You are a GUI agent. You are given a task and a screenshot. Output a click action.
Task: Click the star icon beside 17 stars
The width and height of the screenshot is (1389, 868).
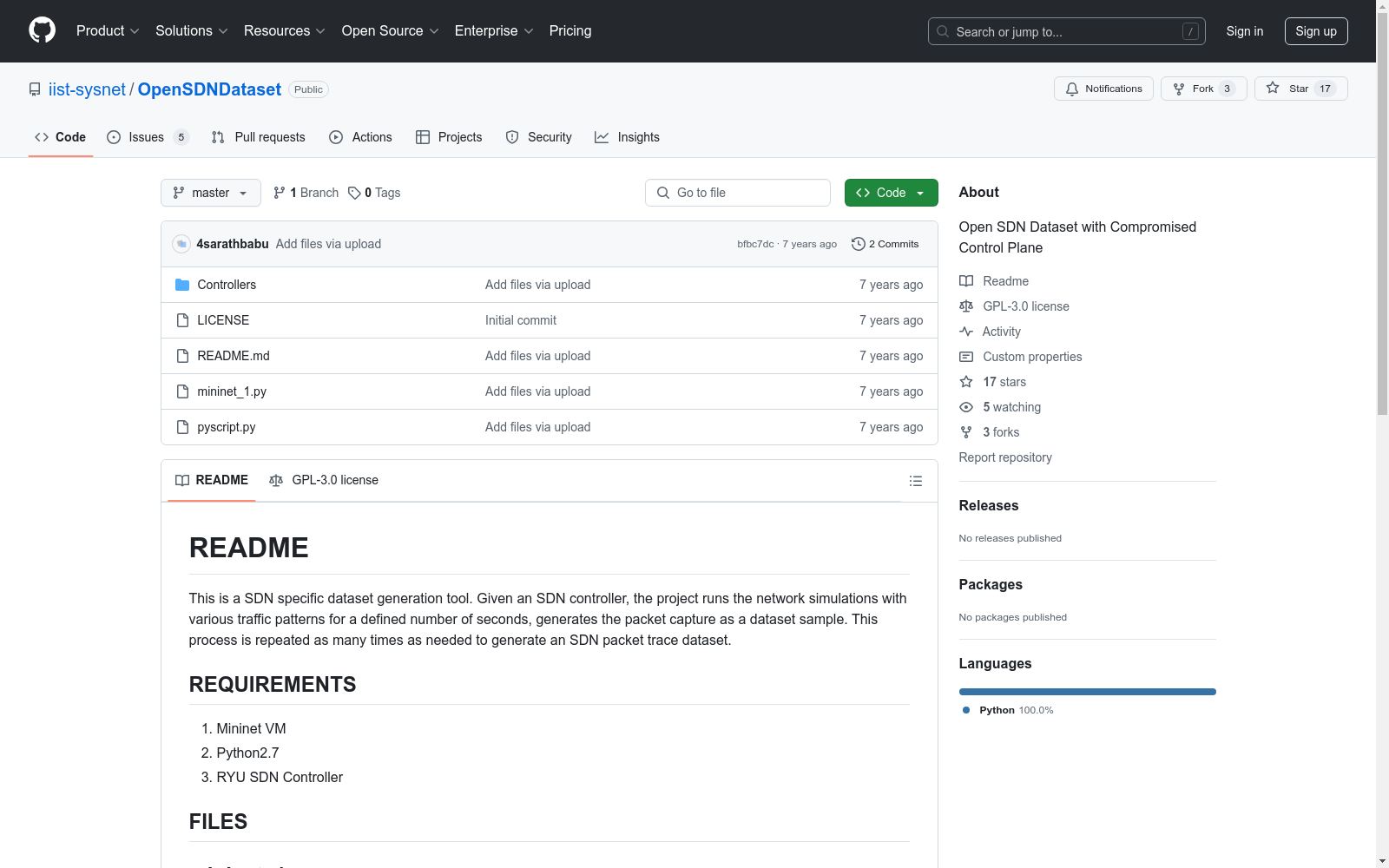pos(966,382)
